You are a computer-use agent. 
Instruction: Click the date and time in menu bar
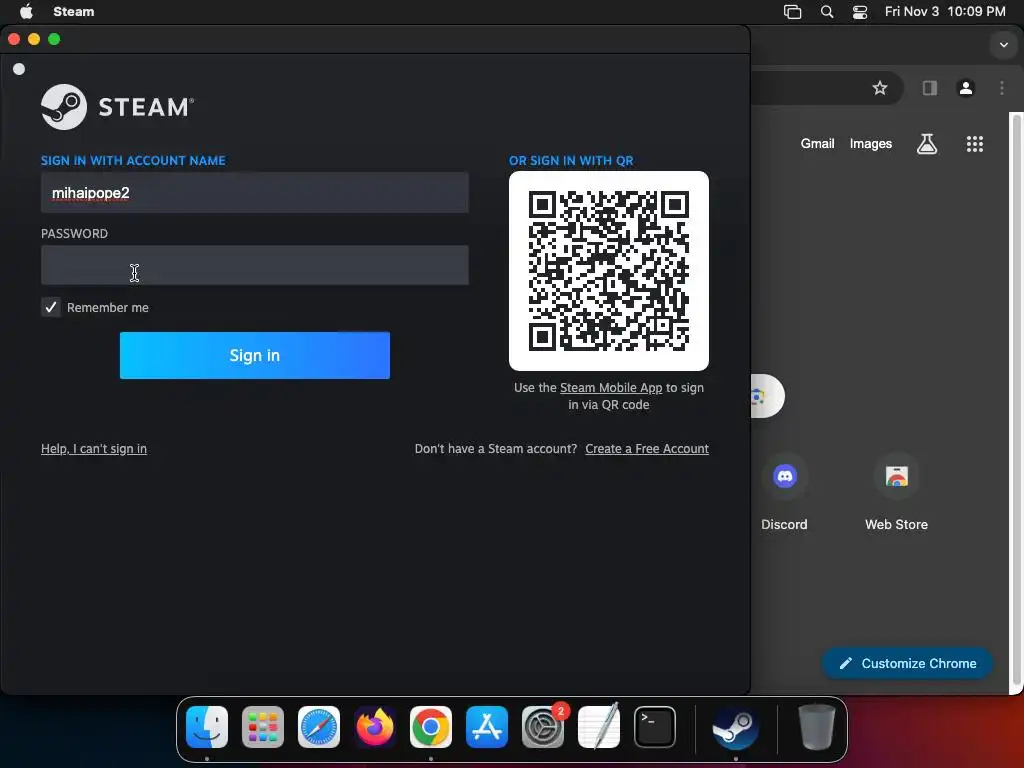(x=945, y=11)
